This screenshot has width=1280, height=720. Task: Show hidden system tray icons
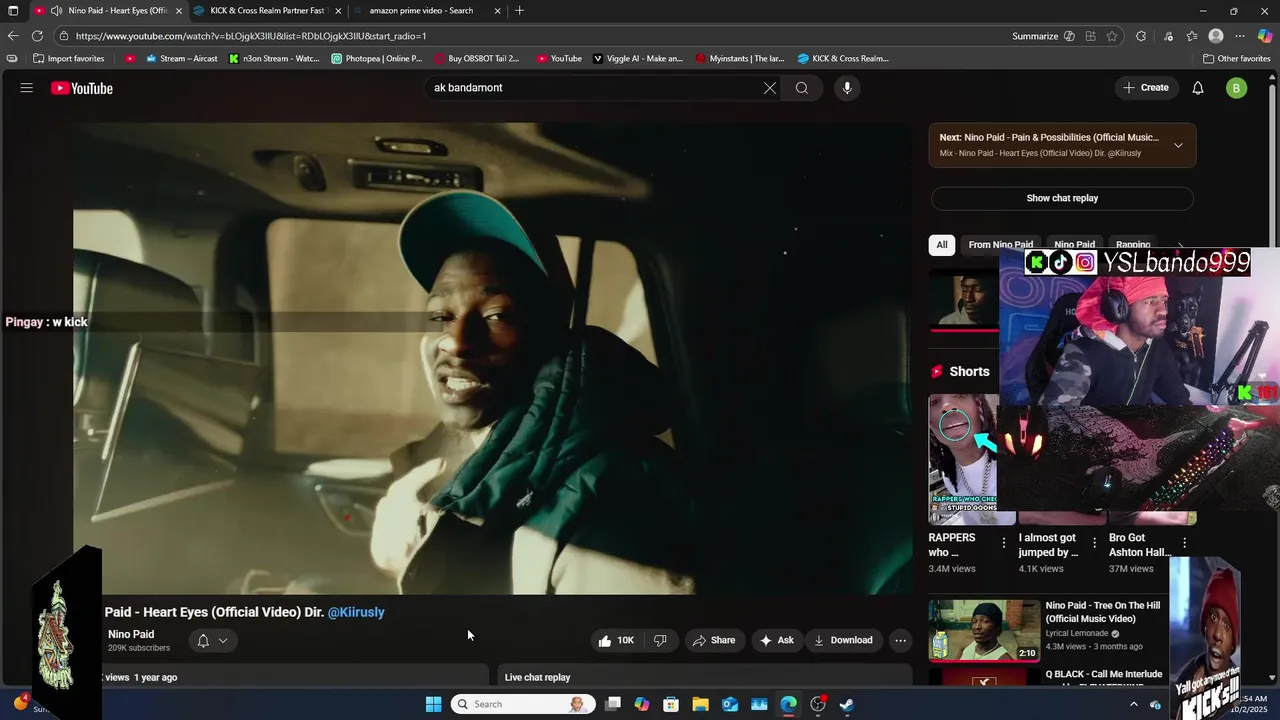click(1133, 704)
